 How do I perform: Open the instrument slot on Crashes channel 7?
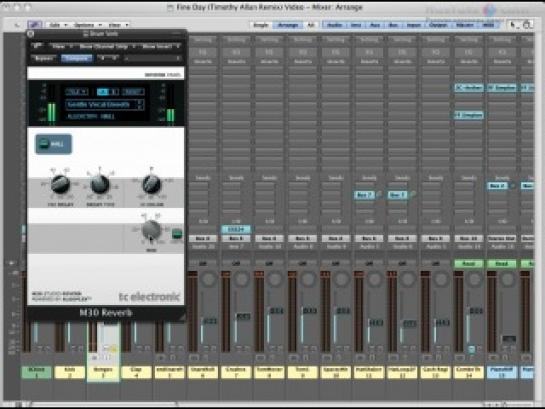(x=236, y=229)
